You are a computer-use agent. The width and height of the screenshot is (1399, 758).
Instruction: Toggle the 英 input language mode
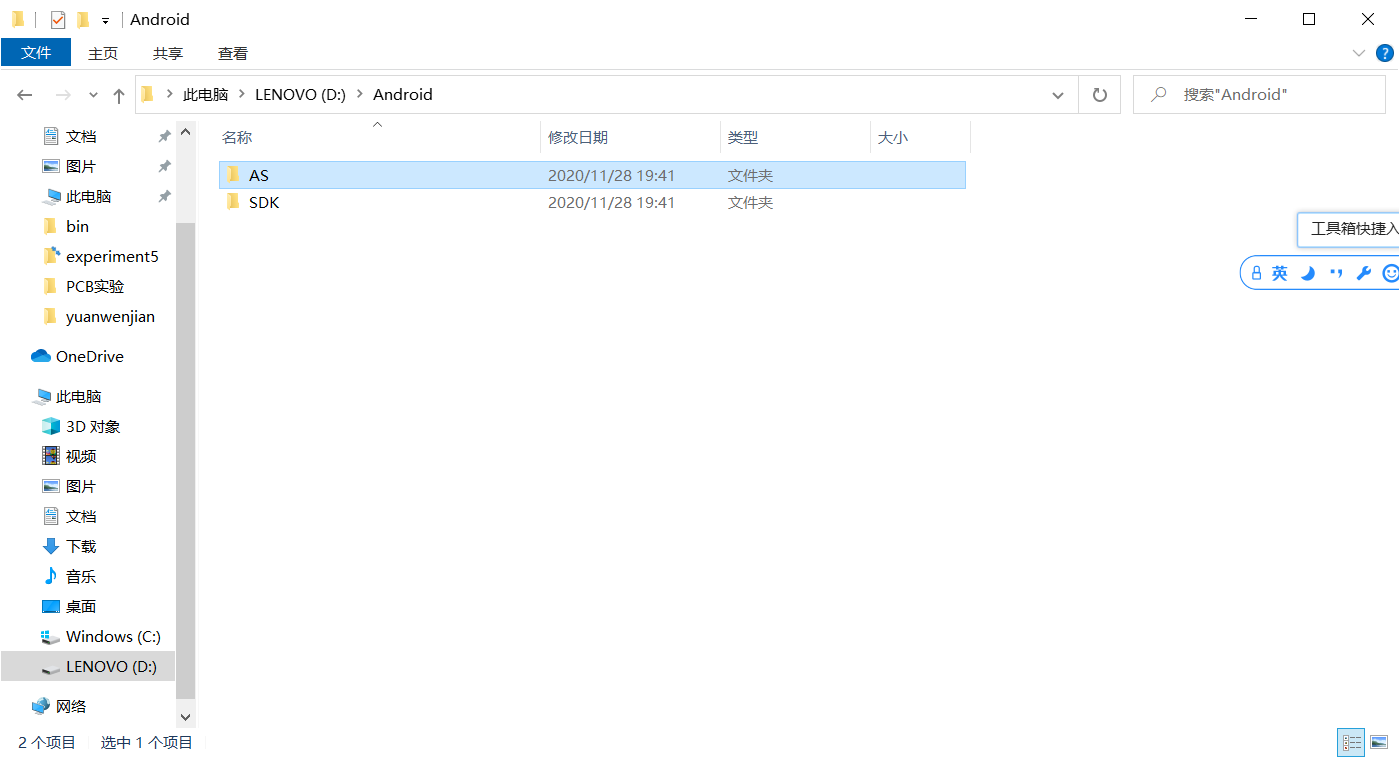tap(1280, 273)
